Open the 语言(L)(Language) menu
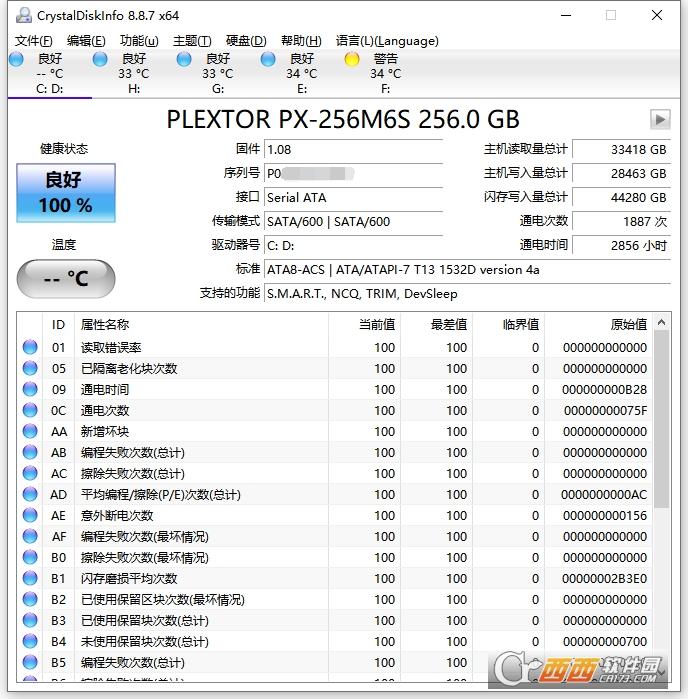The height and width of the screenshot is (699, 688). click(x=387, y=41)
